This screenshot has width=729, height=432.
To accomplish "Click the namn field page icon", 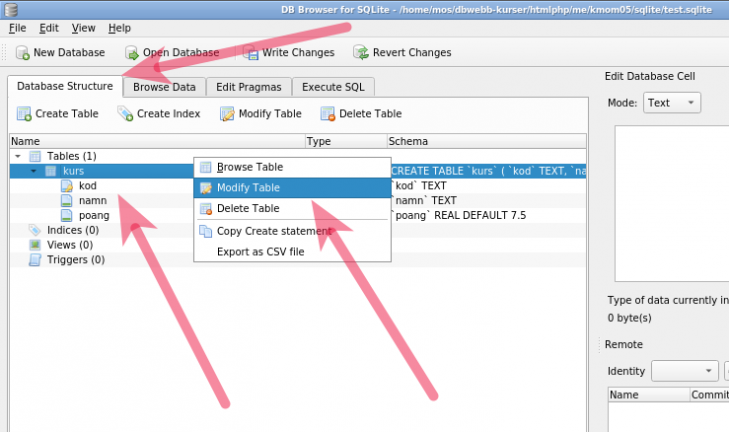I will point(67,201).
